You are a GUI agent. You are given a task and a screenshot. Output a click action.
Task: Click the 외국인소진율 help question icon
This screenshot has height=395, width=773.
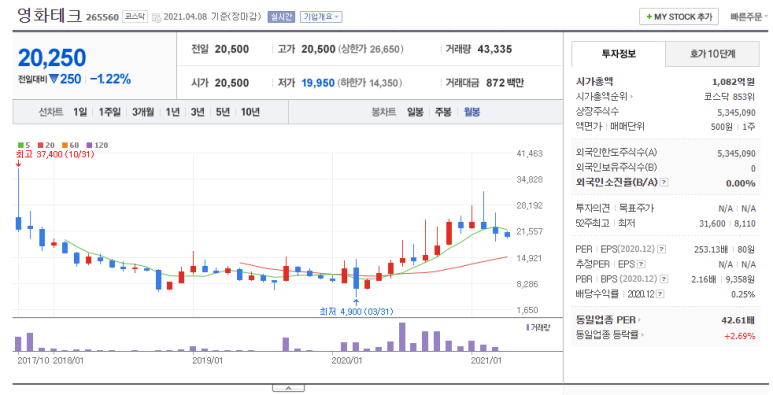(664, 182)
